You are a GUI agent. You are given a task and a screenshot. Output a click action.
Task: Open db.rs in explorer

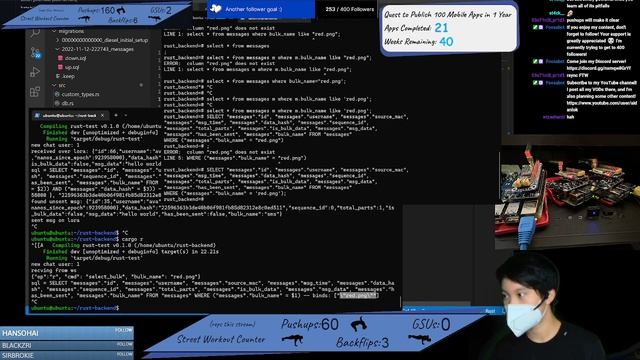[67, 103]
